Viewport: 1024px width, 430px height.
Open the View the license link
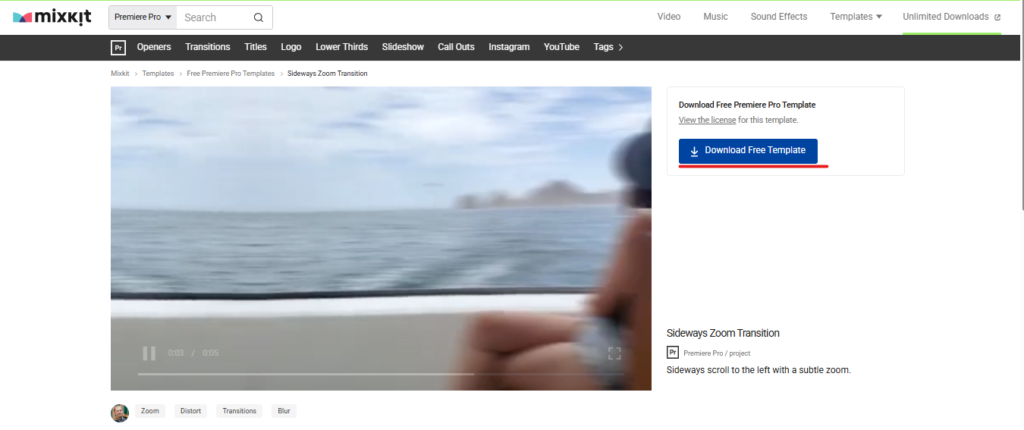click(707, 120)
